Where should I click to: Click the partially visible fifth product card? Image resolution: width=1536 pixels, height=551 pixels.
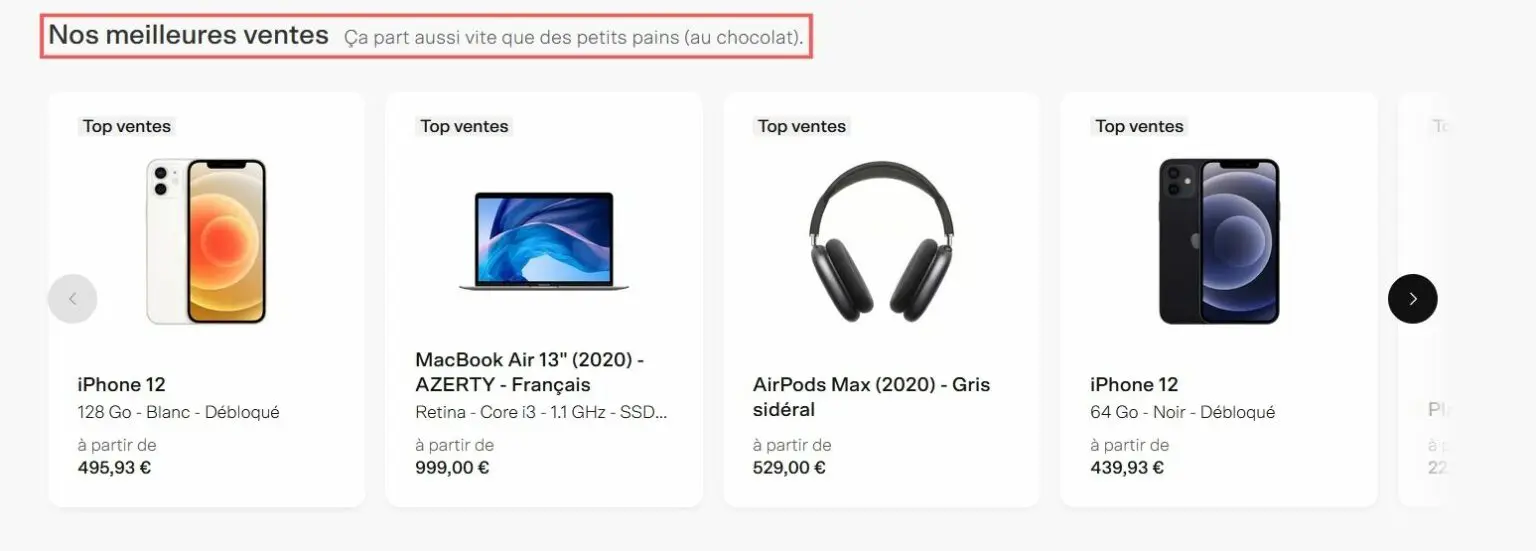coord(1423,299)
